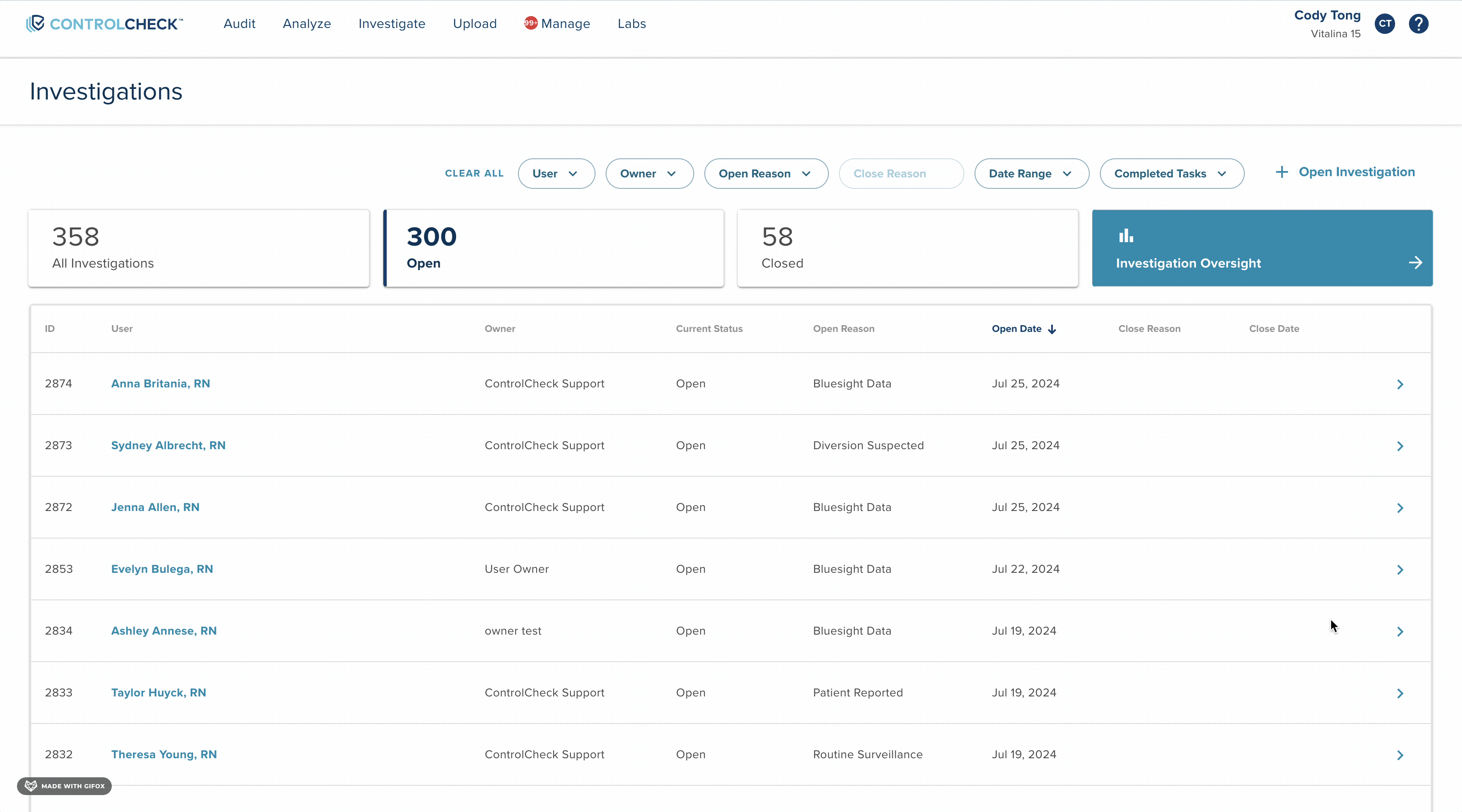Click the plus icon beside Open Investigation
Screen dimensions: 1462x812
[1282, 172]
